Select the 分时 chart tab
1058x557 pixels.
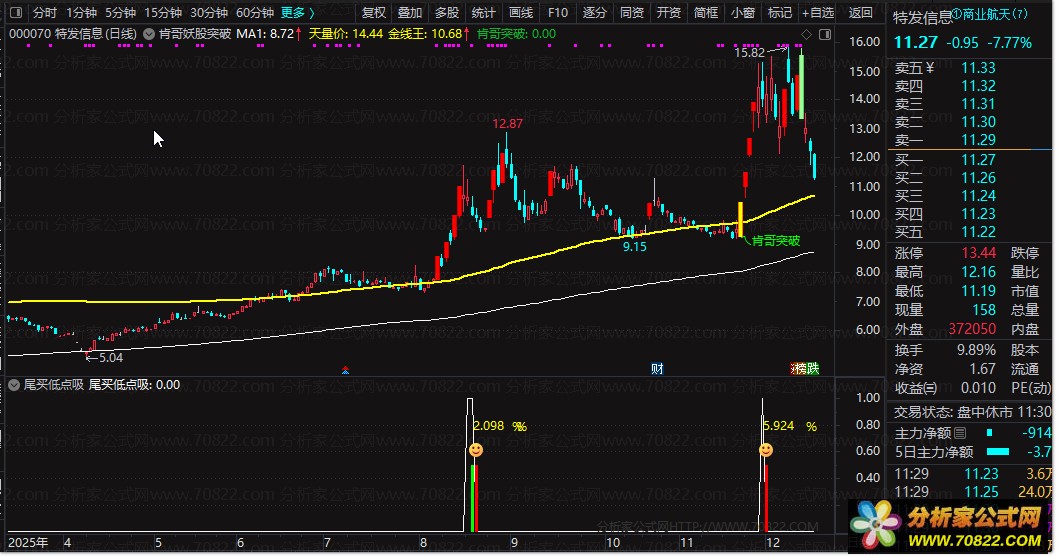coord(45,13)
